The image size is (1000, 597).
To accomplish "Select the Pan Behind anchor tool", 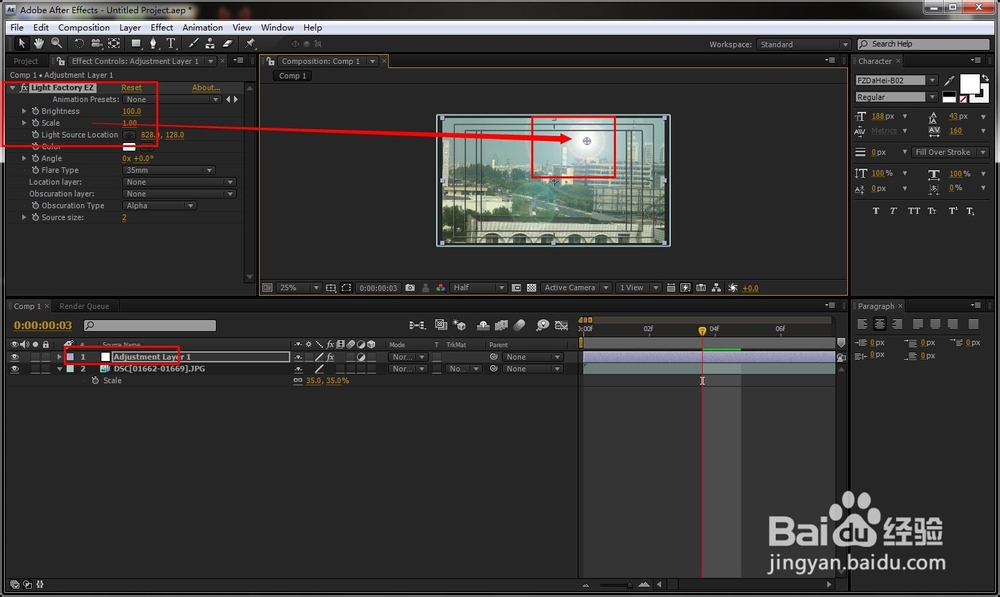I will pos(114,43).
